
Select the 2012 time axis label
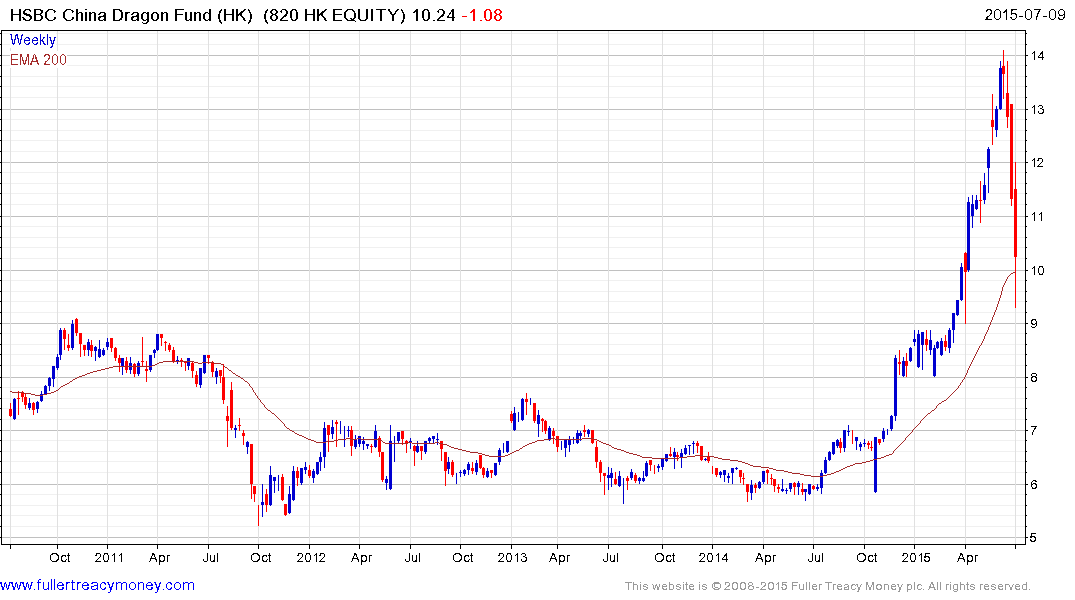click(x=311, y=557)
